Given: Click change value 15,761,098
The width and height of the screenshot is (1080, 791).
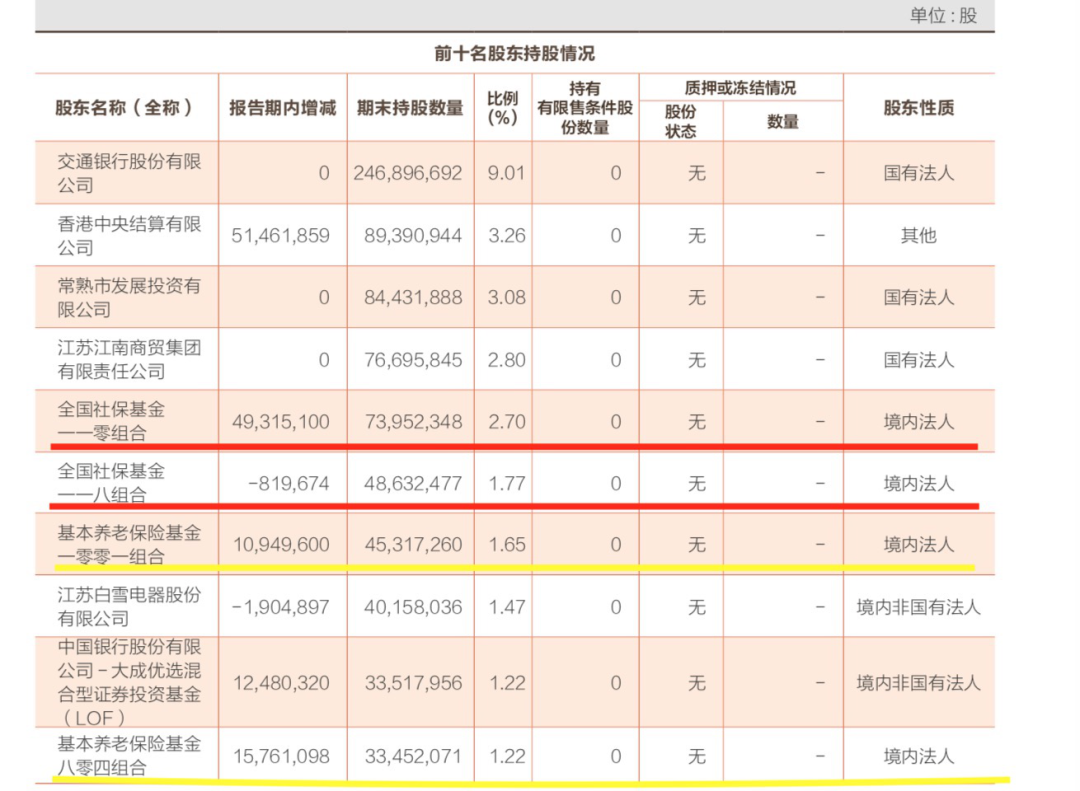Looking at the screenshot, I should (x=281, y=757).
